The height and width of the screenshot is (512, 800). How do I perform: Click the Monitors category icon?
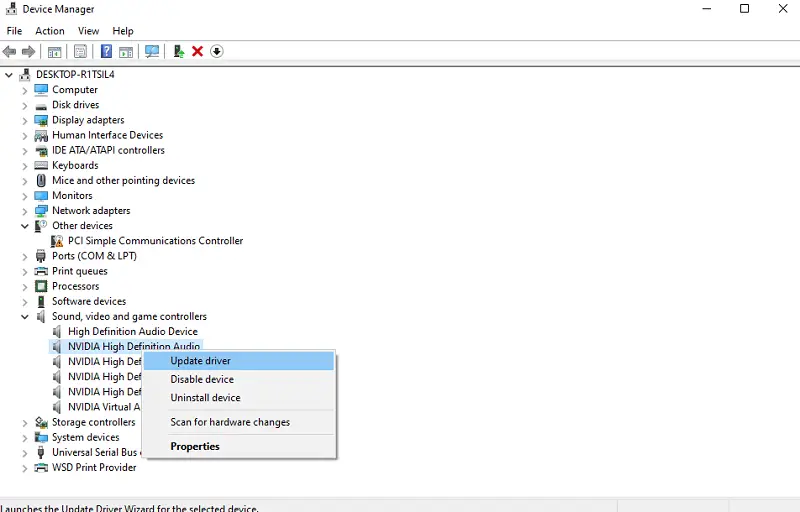pyautogui.click(x=41, y=196)
